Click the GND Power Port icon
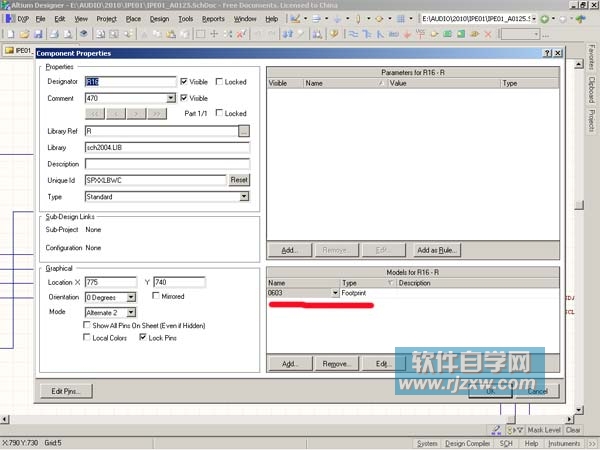Screen dimensions: 600x450 click(x=407, y=34)
